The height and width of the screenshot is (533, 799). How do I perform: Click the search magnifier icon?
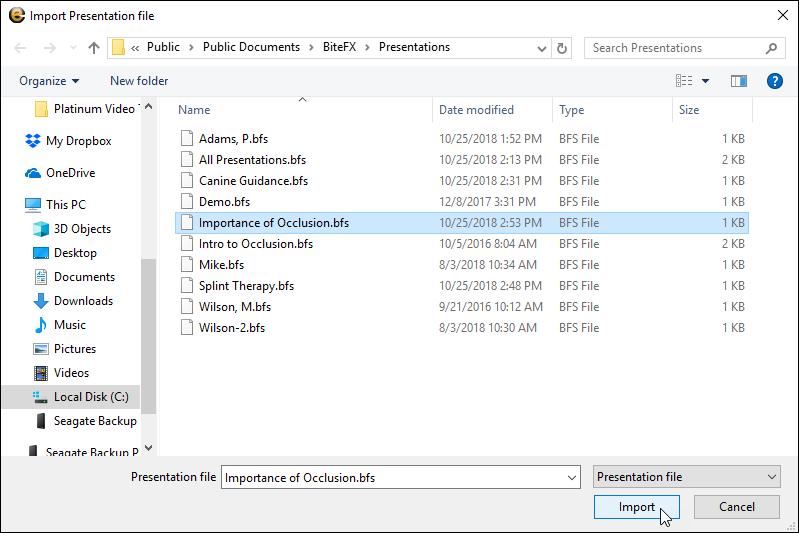click(x=771, y=48)
